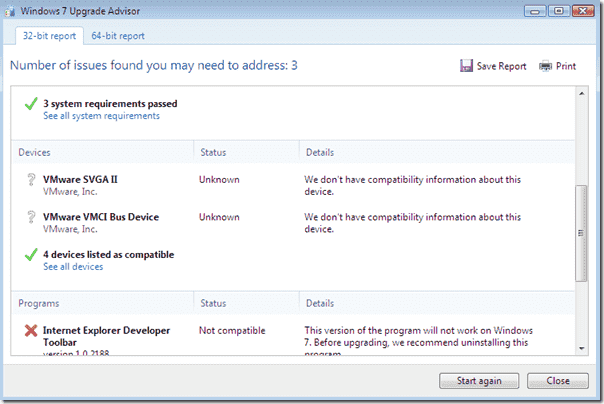604x404 pixels.
Task: Close the window using title bar X
Action: pos(583,11)
